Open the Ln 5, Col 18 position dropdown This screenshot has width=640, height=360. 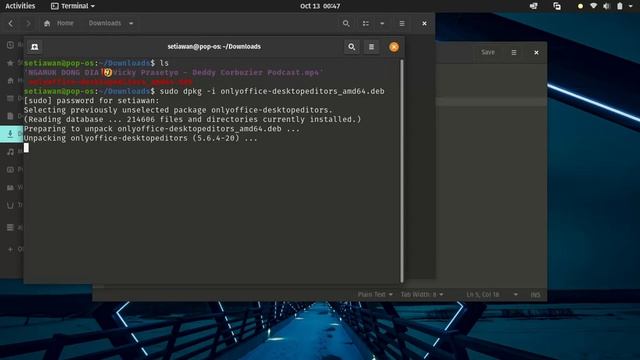[x=492, y=294]
